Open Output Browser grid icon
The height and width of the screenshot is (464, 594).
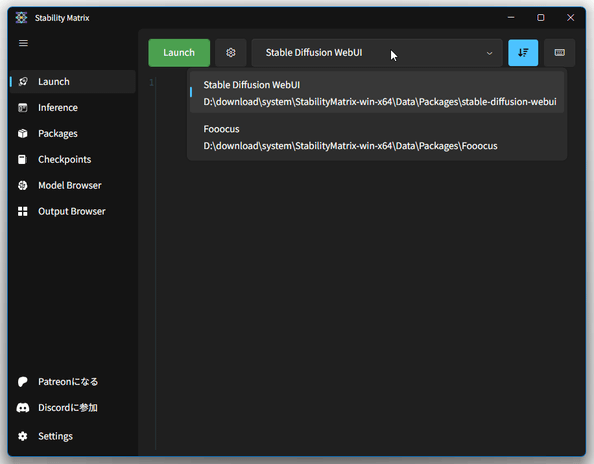click(23, 211)
